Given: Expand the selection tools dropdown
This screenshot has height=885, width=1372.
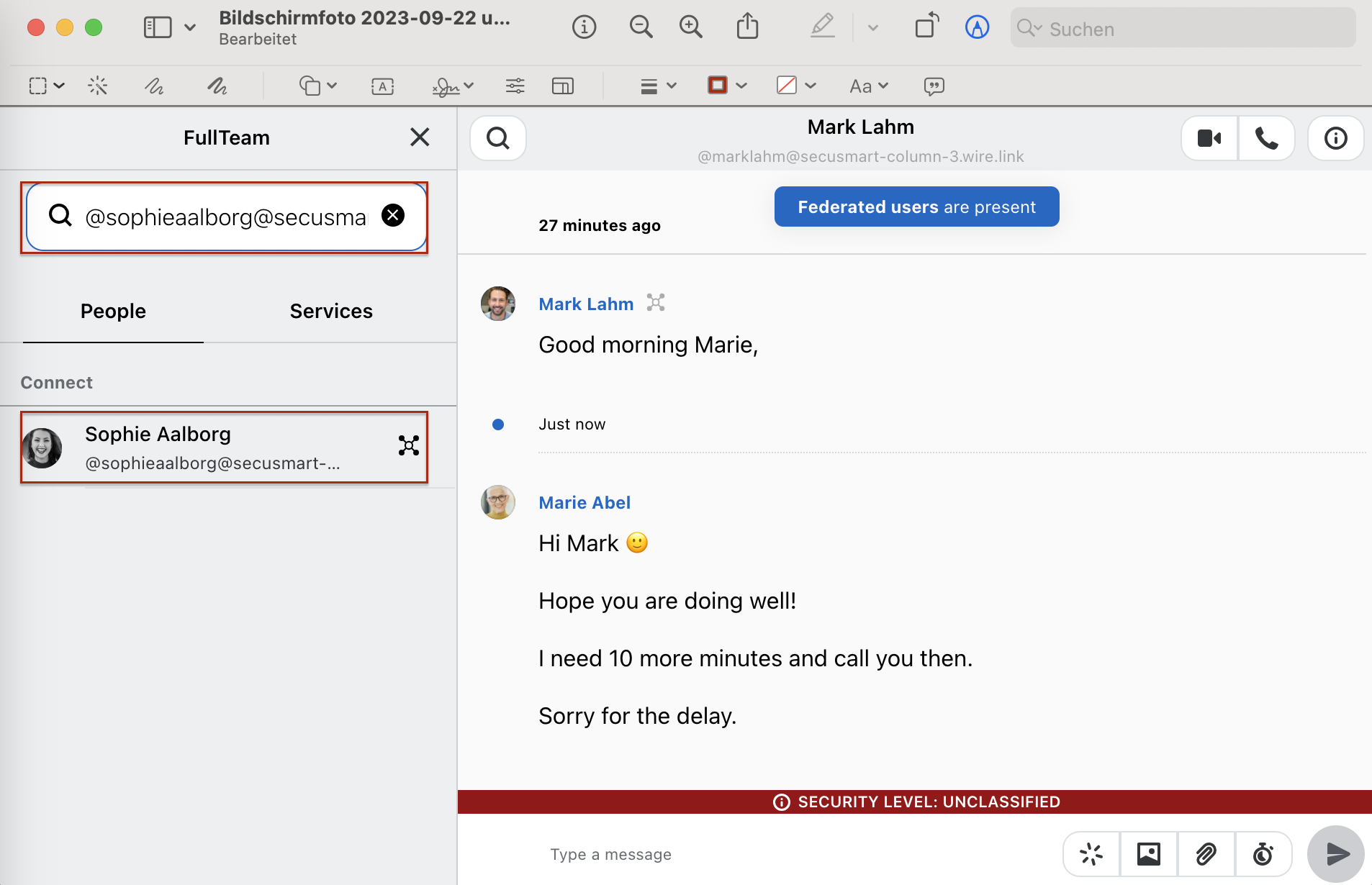Looking at the screenshot, I should 60,86.
